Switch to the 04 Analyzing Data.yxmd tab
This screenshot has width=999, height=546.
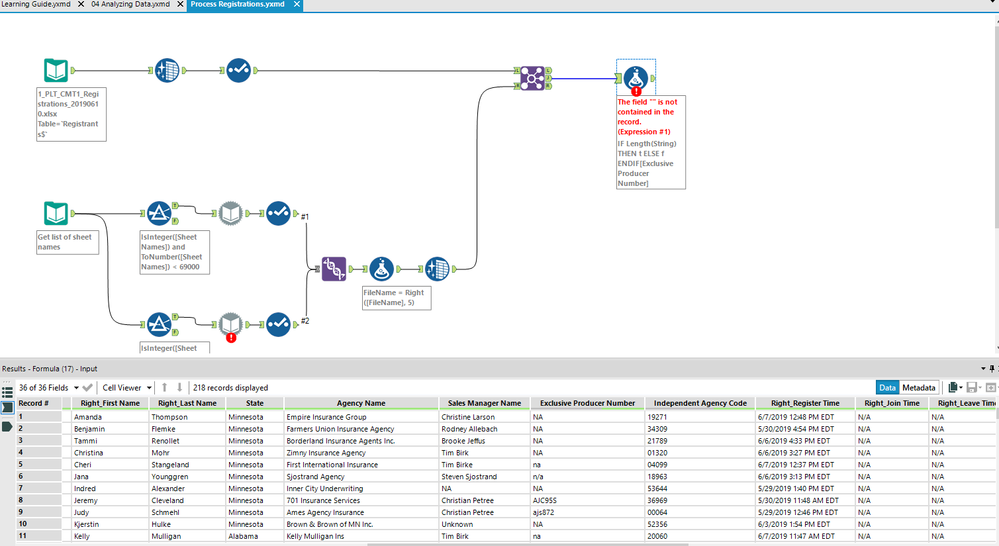131,4
